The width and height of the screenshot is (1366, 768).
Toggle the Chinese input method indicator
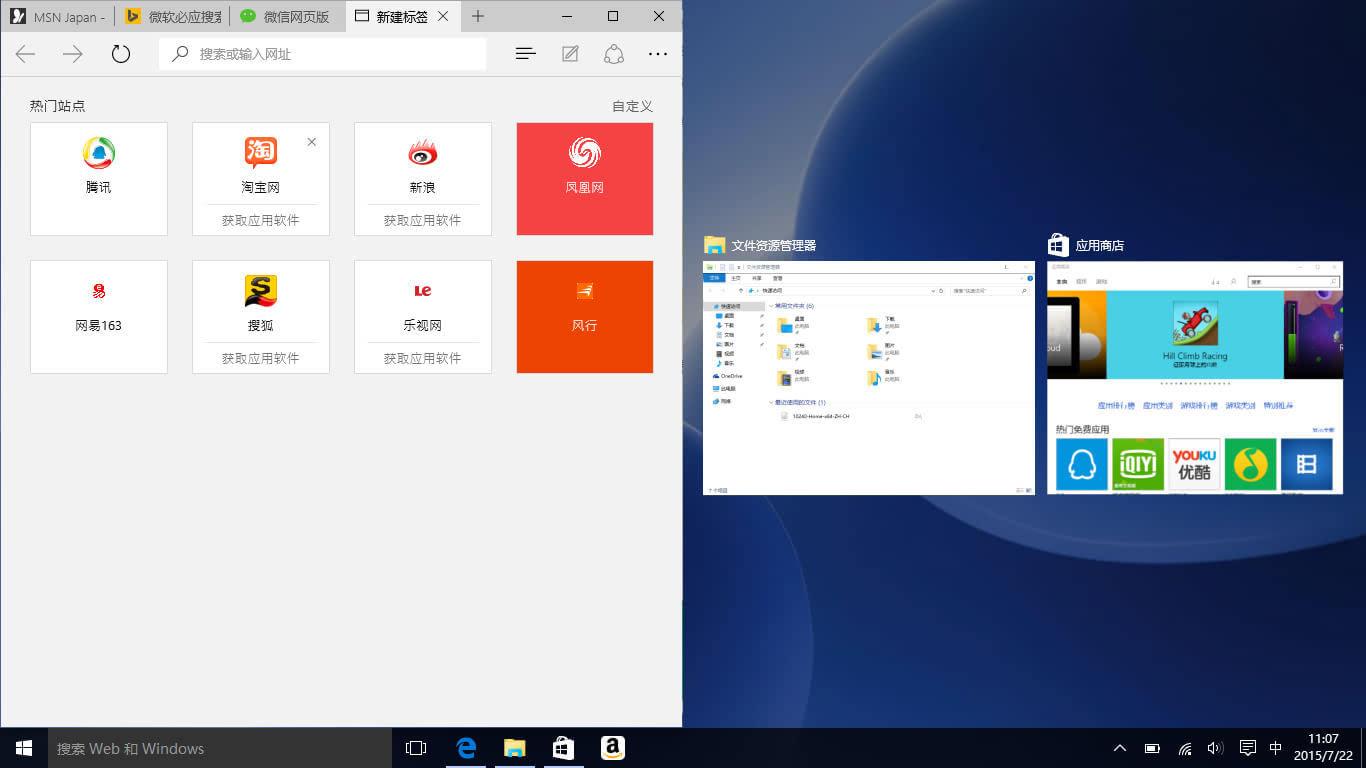pyautogui.click(x=1275, y=748)
